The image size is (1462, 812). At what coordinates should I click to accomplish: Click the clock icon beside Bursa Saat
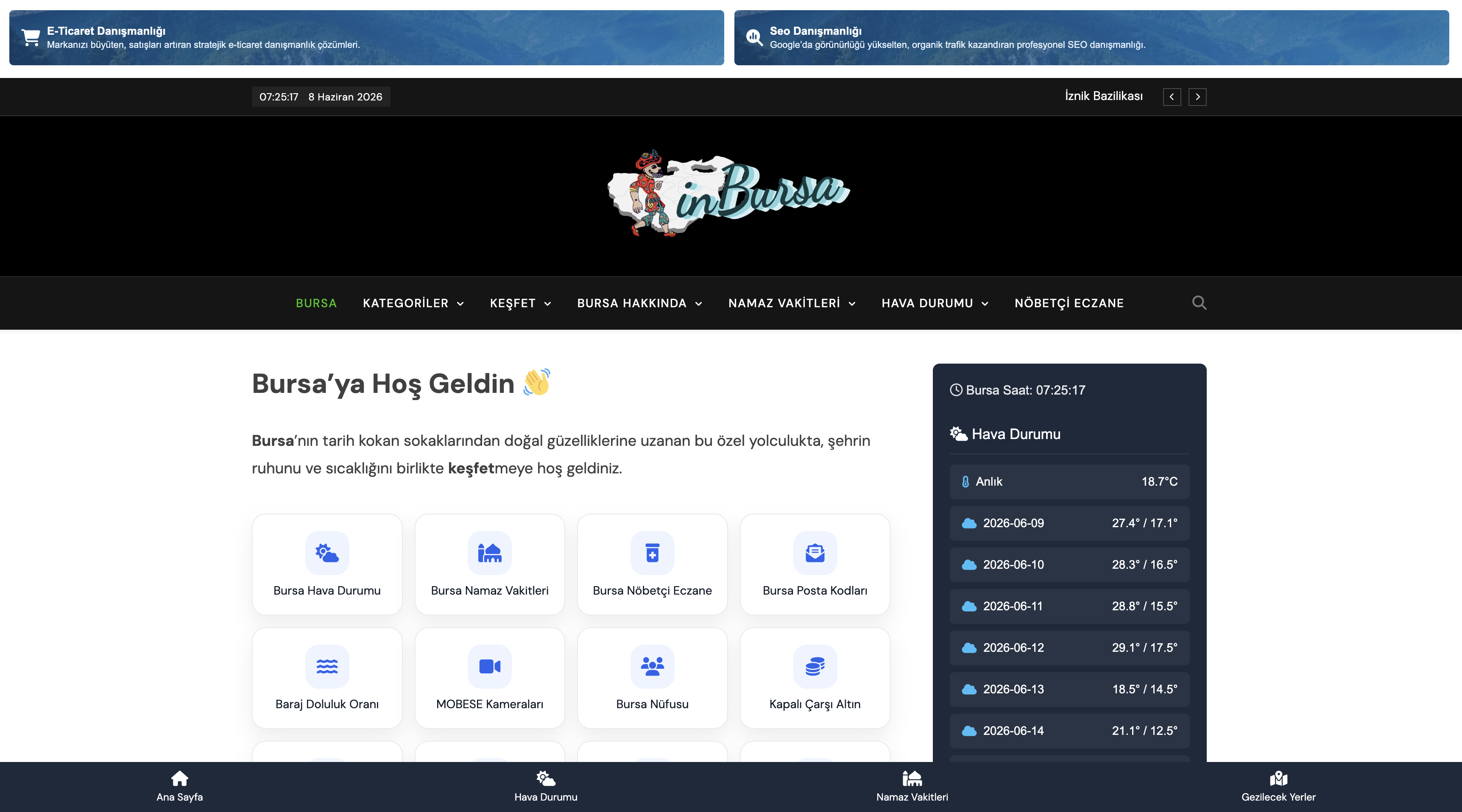click(x=956, y=390)
